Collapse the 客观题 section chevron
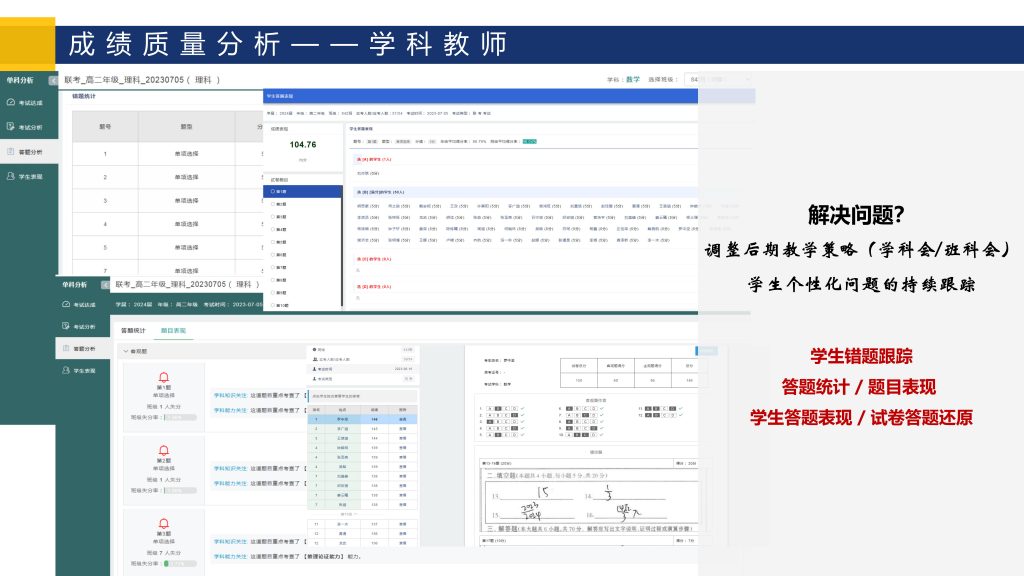Screen dimensions: 1024x576 [x=124, y=352]
